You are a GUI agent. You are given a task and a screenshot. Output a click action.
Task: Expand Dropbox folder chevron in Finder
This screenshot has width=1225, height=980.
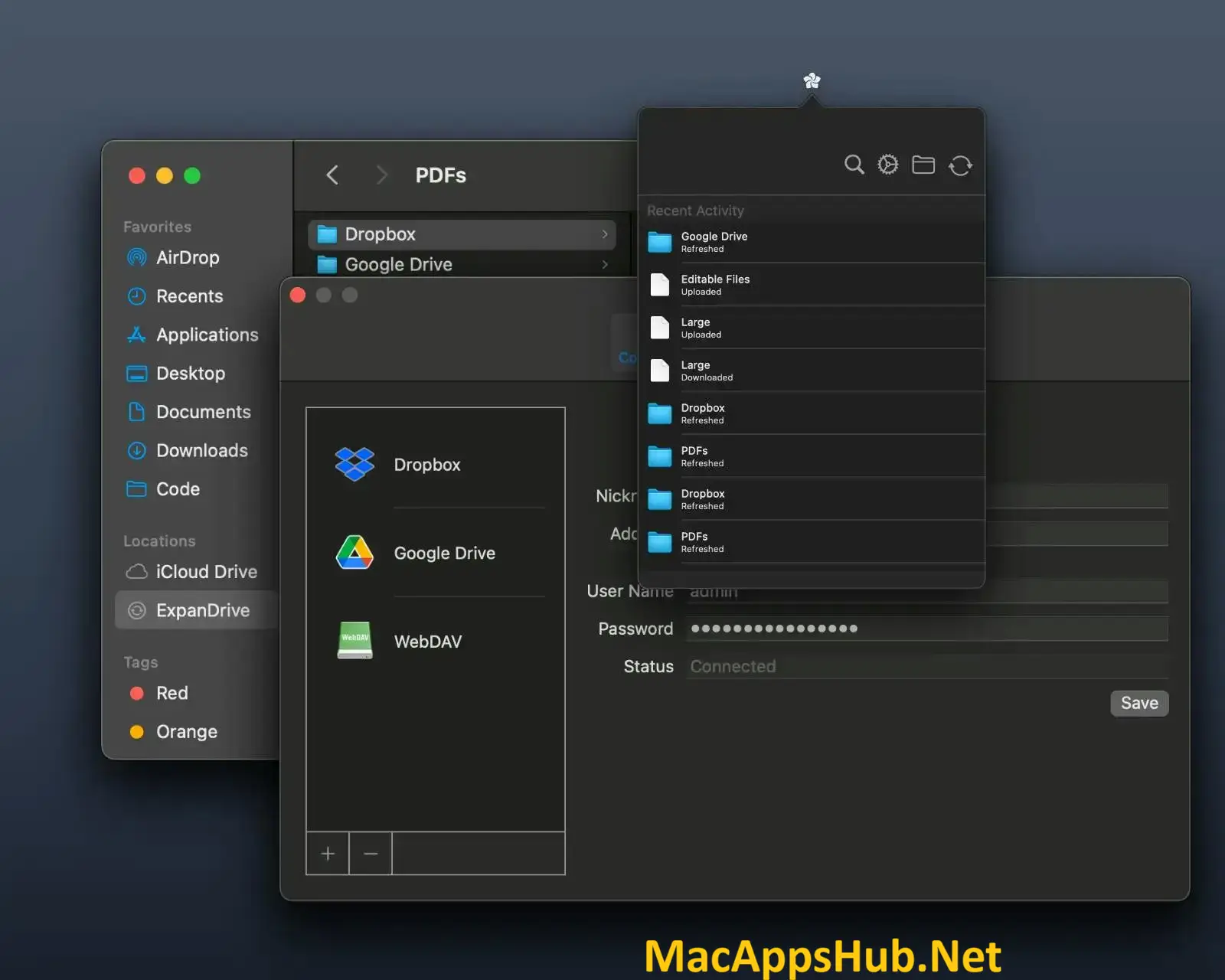pyautogui.click(x=605, y=234)
